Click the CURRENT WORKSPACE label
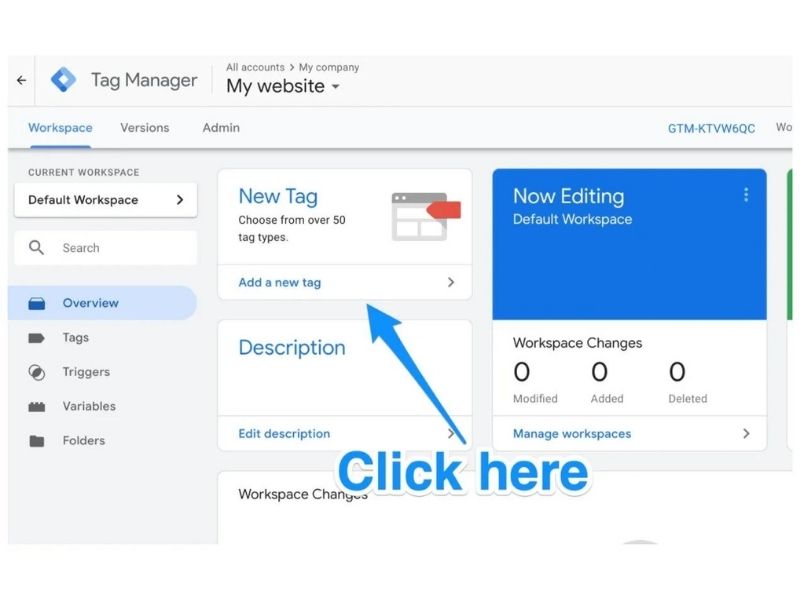 [x=84, y=172]
